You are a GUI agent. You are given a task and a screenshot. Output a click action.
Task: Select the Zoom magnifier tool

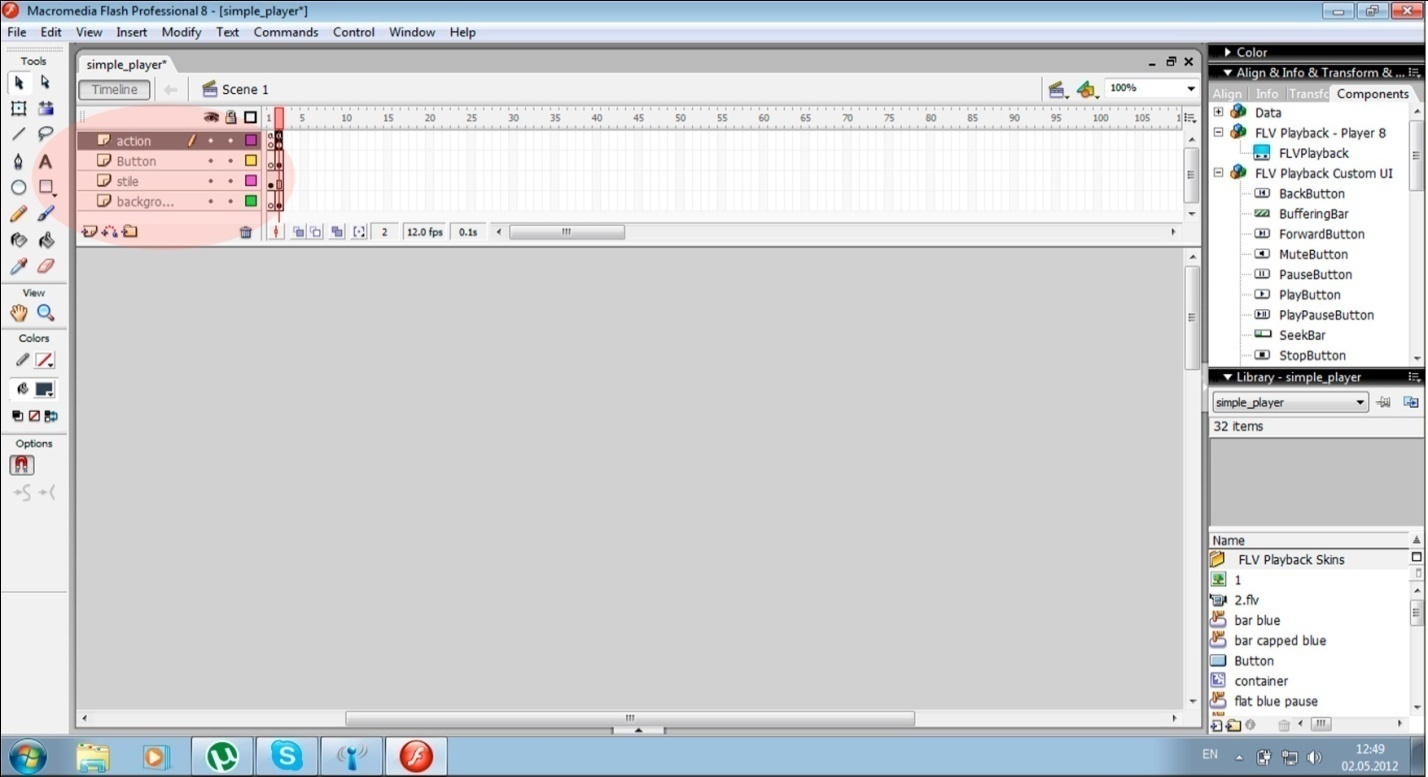(x=45, y=313)
